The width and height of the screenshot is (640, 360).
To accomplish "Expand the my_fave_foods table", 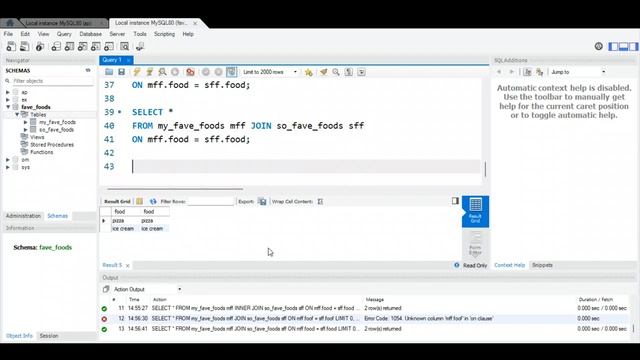I will (25, 122).
